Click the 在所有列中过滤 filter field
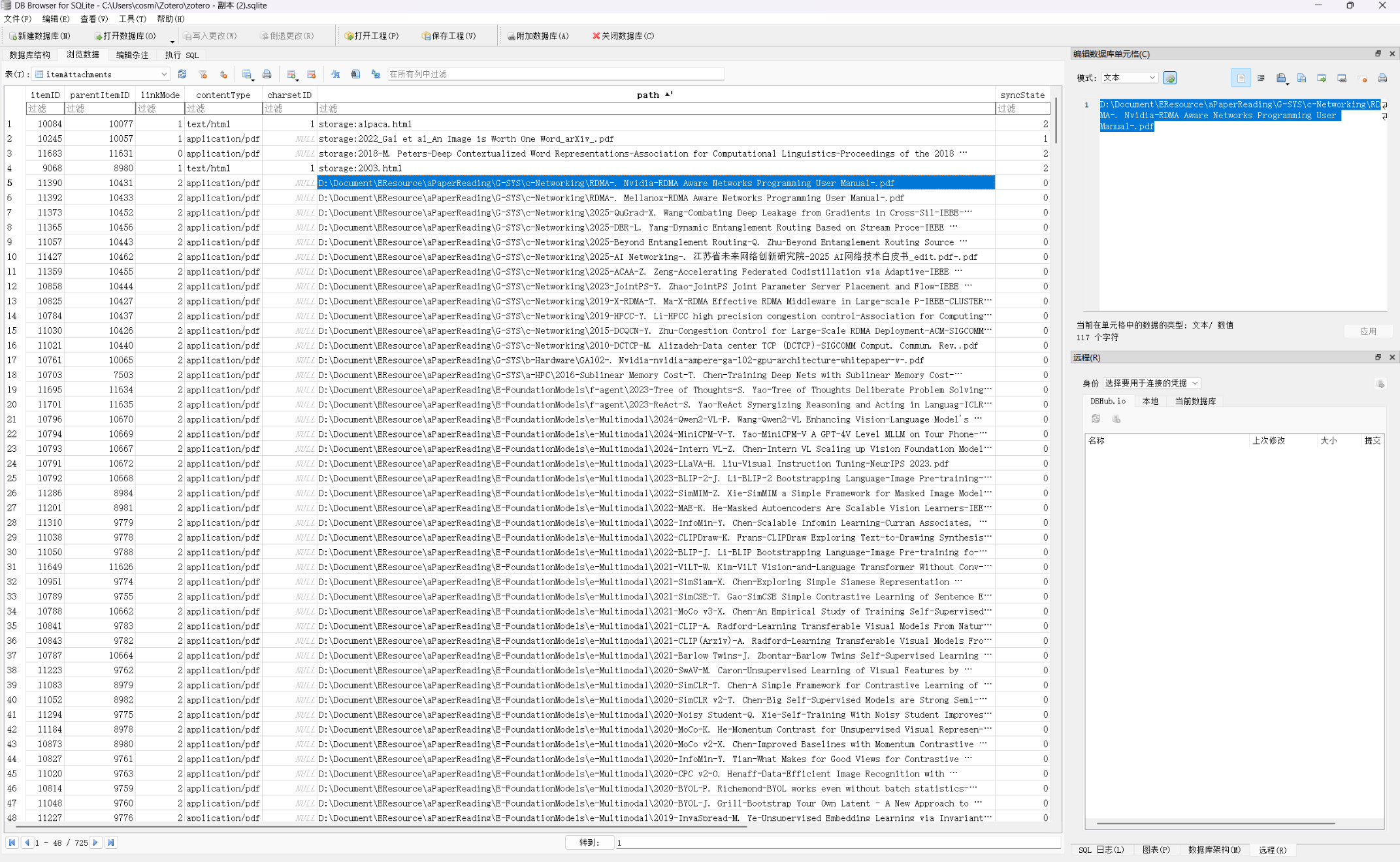This screenshot has height=862, width=1400. (555, 74)
